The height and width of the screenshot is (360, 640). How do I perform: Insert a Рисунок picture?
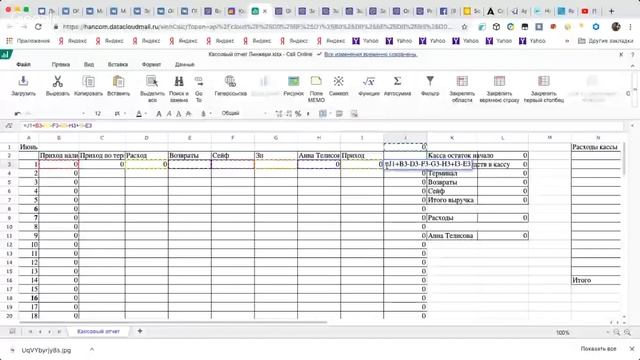coord(293,81)
